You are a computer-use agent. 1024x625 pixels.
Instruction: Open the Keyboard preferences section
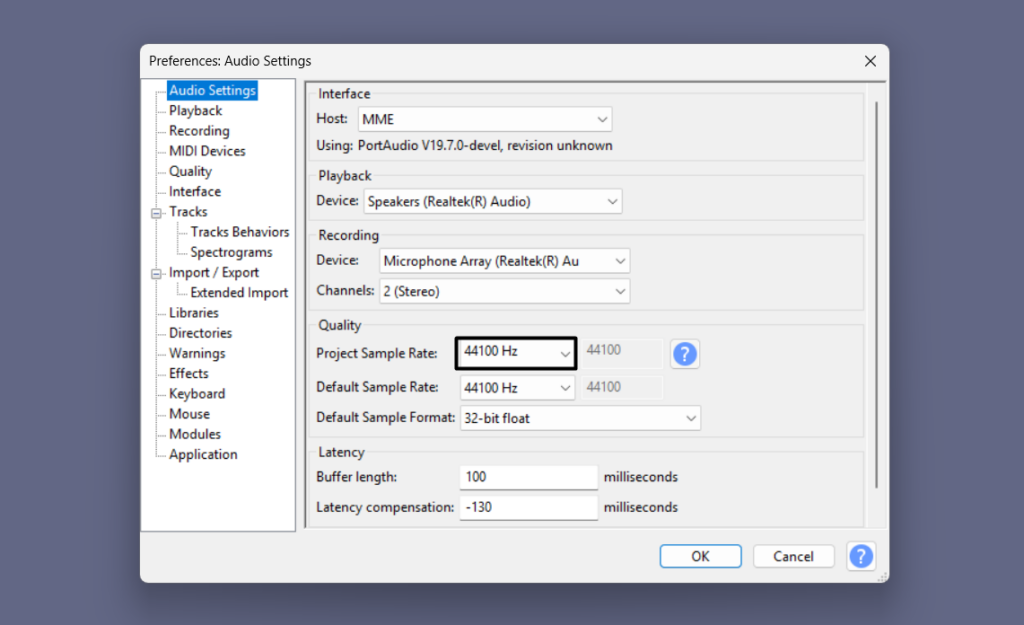(197, 394)
